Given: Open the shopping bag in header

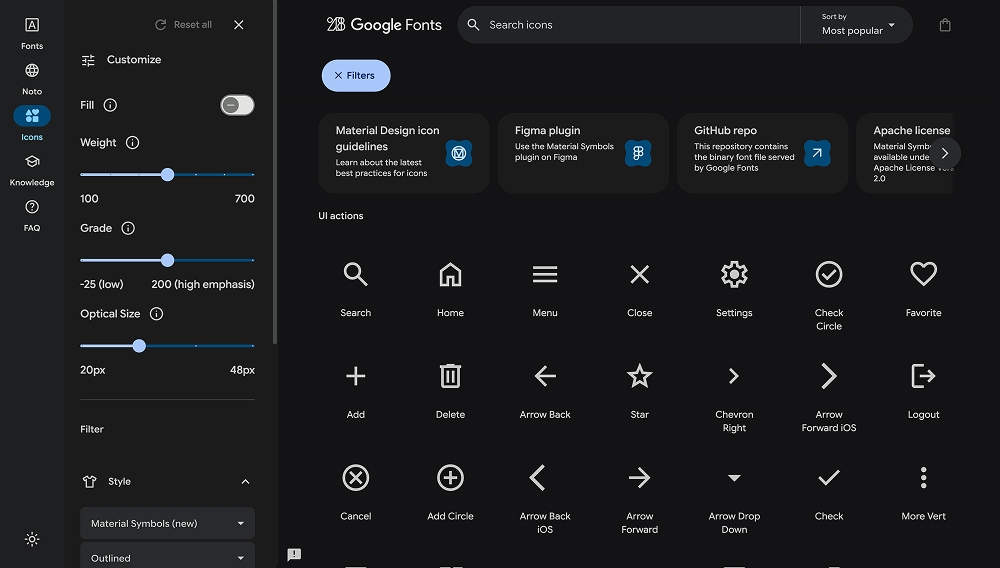Looking at the screenshot, I should point(945,25).
